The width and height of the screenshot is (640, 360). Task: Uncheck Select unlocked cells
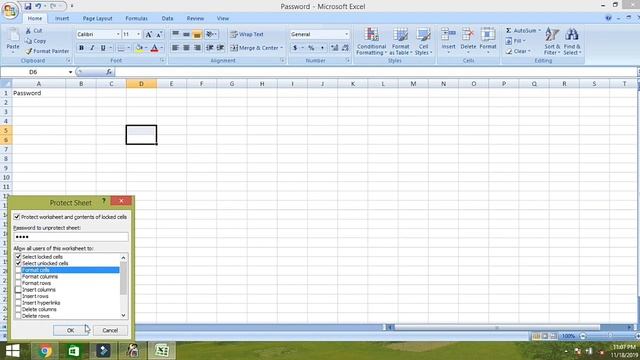click(18, 263)
